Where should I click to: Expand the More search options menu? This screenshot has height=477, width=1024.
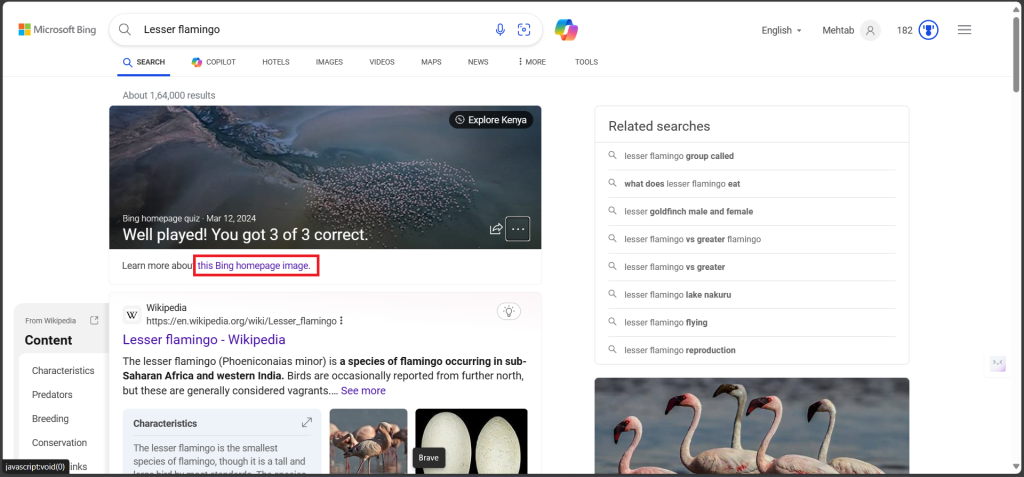coord(532,62)
